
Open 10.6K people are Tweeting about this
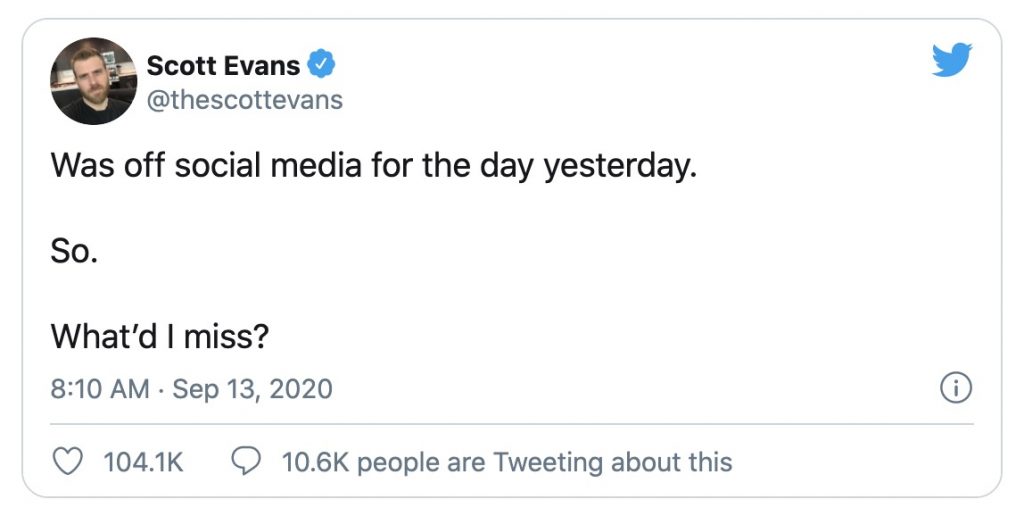click(506, 463)
